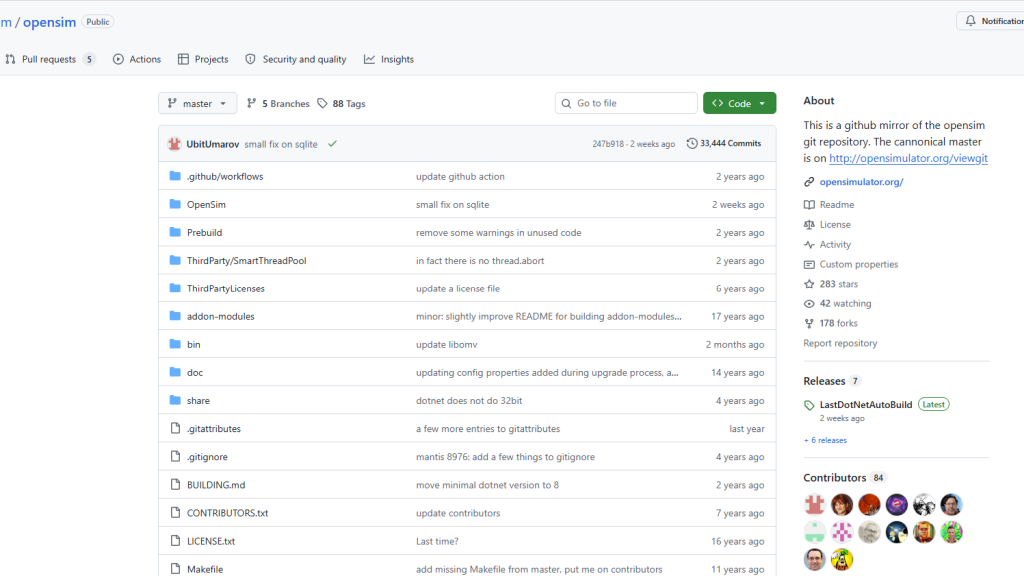
Task: Open the 33,444 Commits history
Action: pos(724,144)
